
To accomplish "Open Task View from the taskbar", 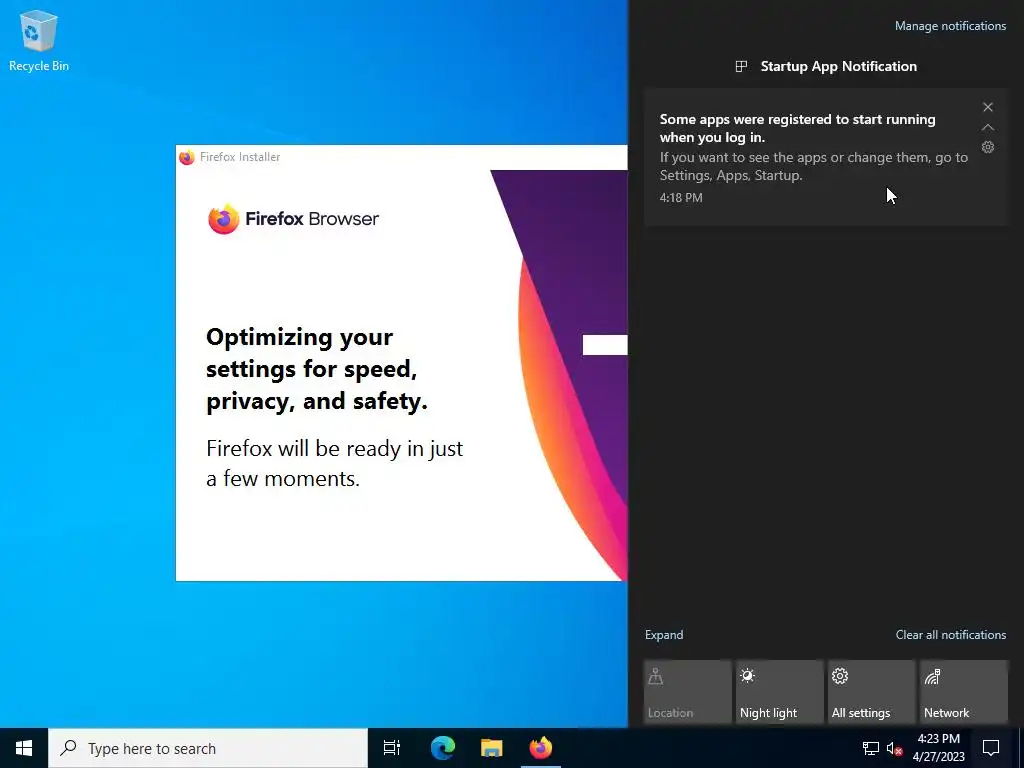I will click(x=392, y=748).
